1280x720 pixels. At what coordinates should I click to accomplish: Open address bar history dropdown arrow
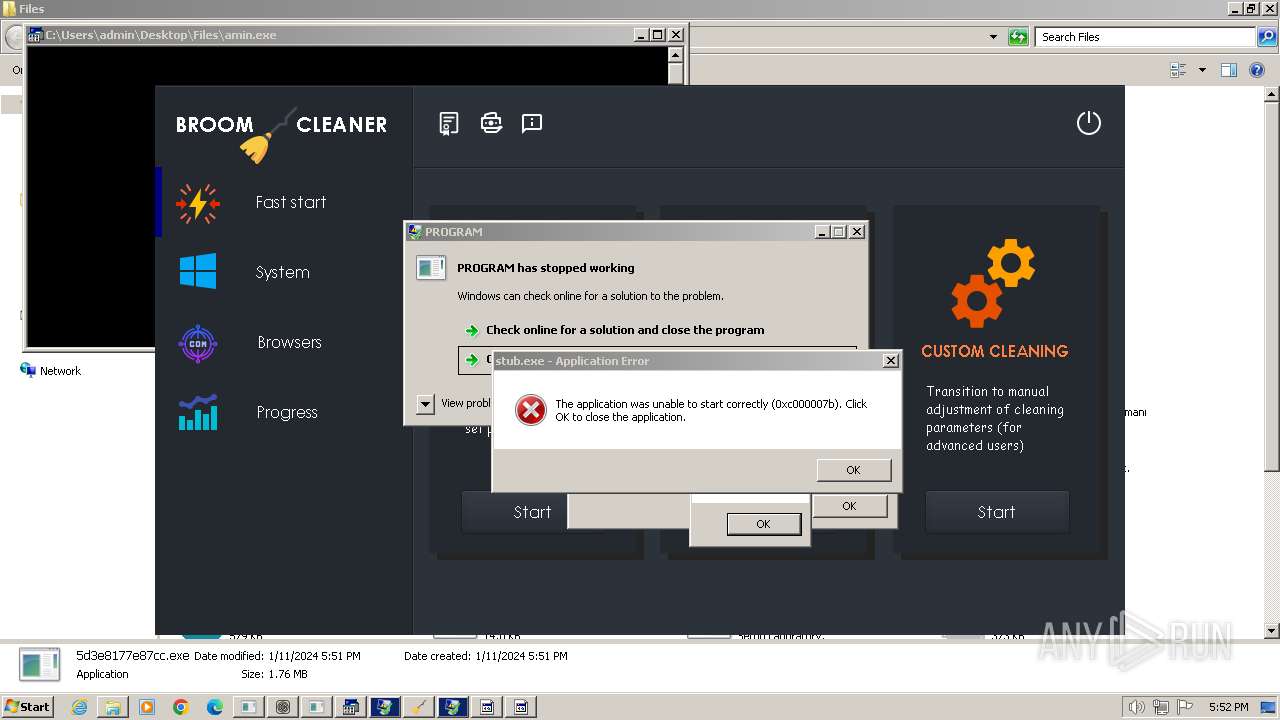tap(993, 37)
